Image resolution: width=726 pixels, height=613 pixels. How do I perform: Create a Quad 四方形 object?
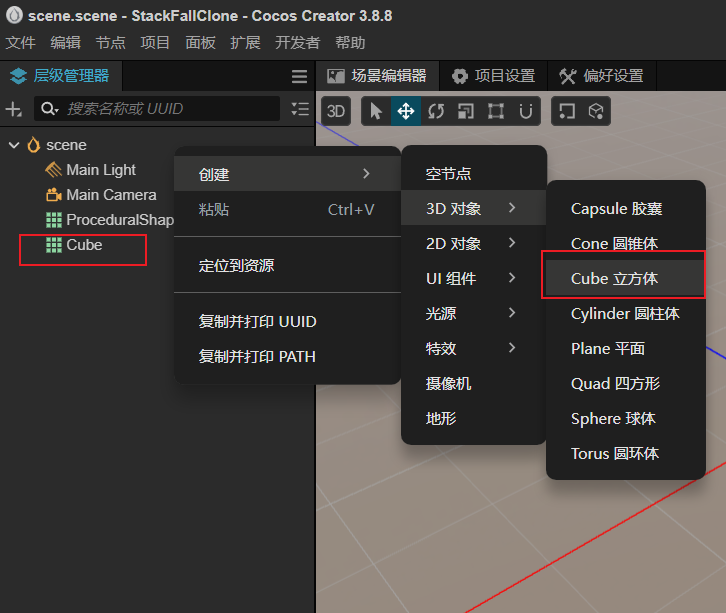pyautogui.click(x=626, y=383)
